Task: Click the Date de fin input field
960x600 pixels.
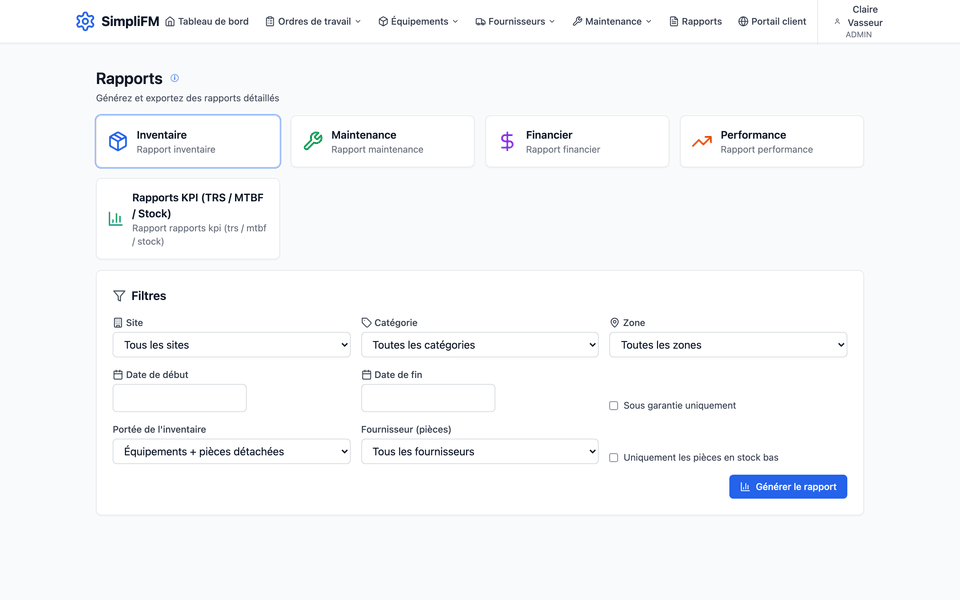Action: coord(428,398)
